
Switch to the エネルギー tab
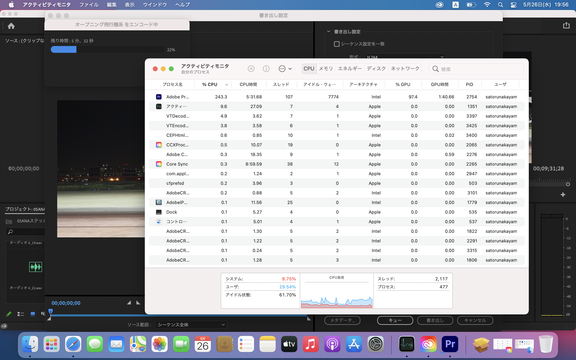[x=350, y=69]
